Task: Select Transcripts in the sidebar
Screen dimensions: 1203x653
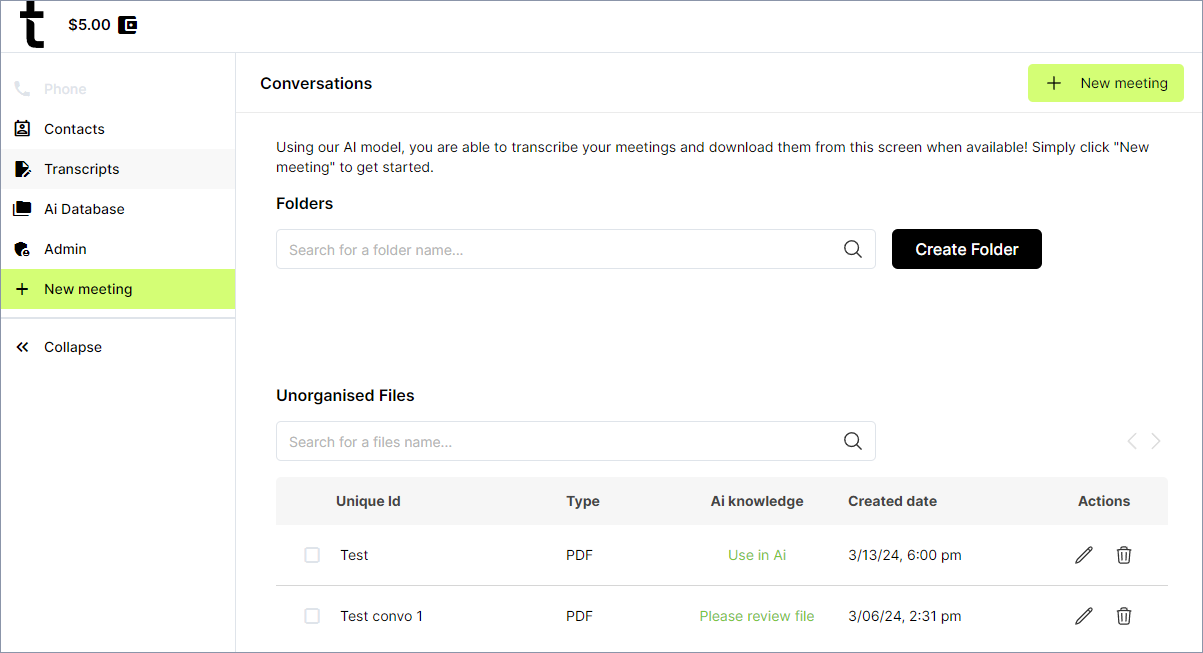Action: [118, 169]
